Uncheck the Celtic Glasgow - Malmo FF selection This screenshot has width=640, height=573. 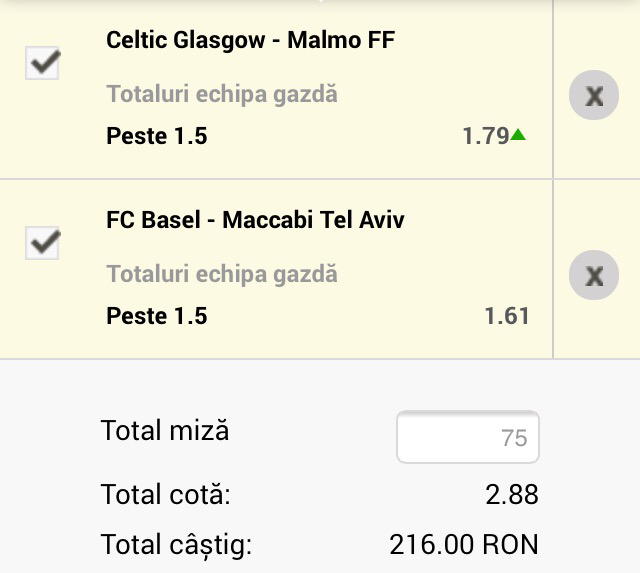click(x=42, y=64)
